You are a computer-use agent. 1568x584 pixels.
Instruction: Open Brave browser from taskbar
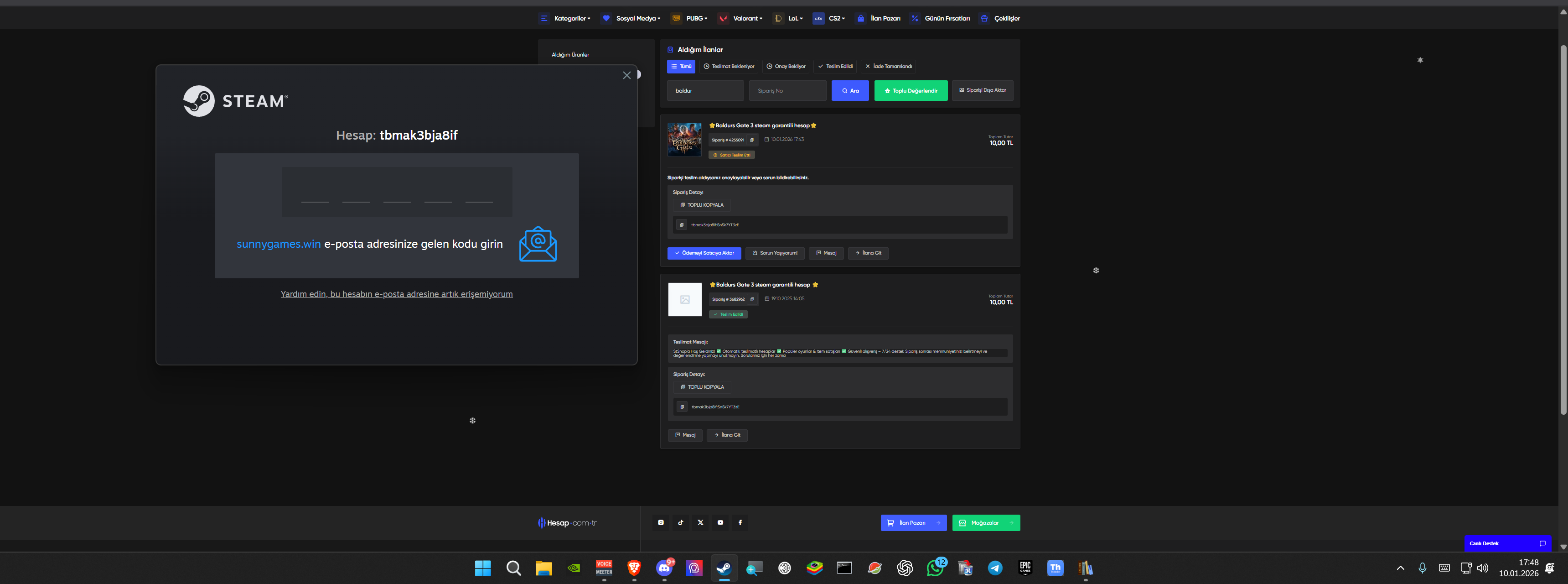[x=634, y=568]
